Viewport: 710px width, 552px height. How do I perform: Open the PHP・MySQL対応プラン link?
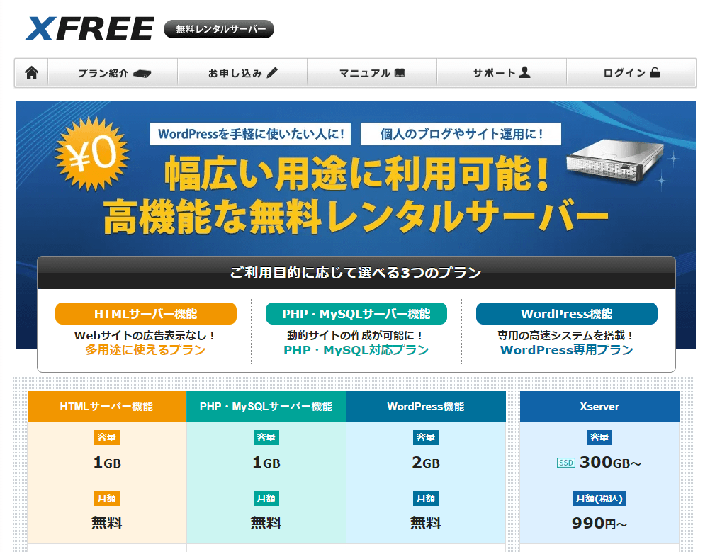(x=356, y=350)
